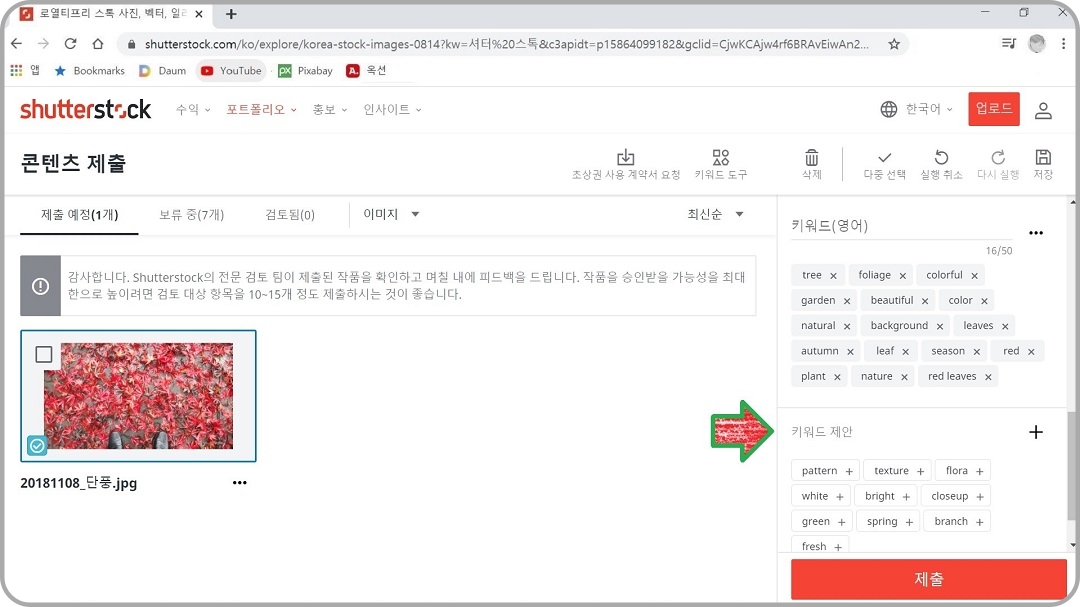Click the red 업로드 button
Screen dimensions: 1080x607
(x=994, y=109)
